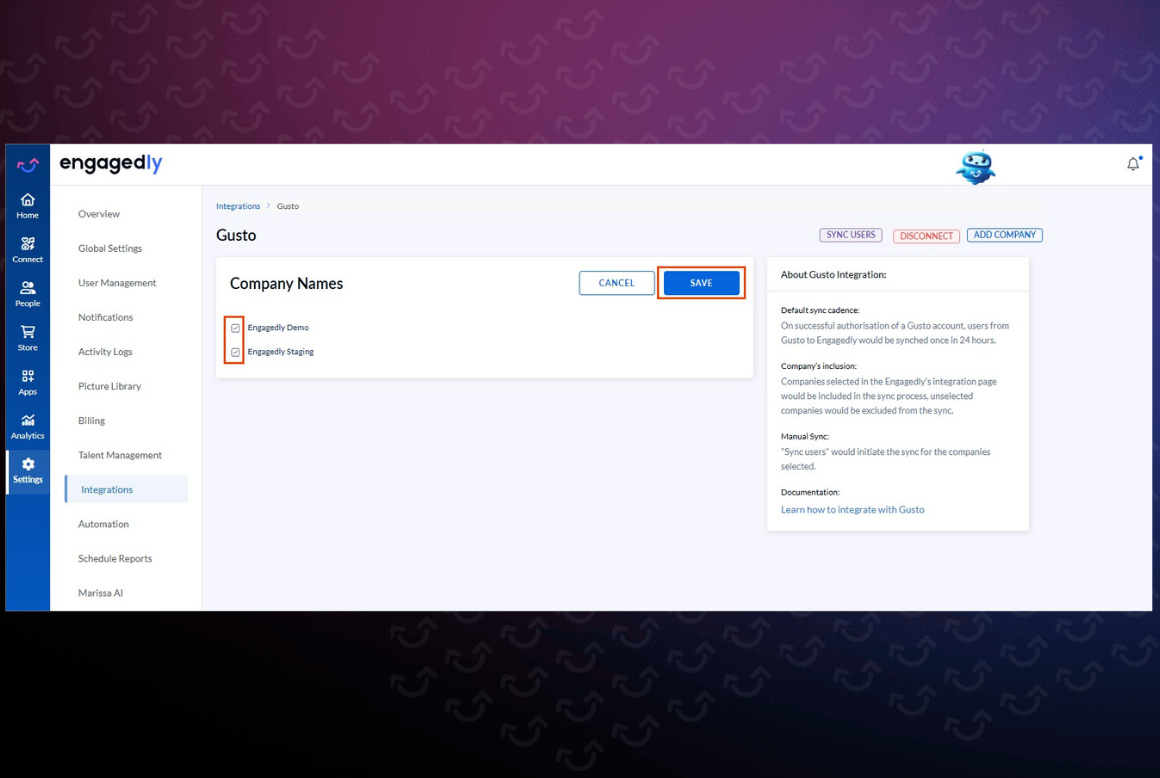Open Notifications settings
1160x778 pixels.
pos(106,317)
